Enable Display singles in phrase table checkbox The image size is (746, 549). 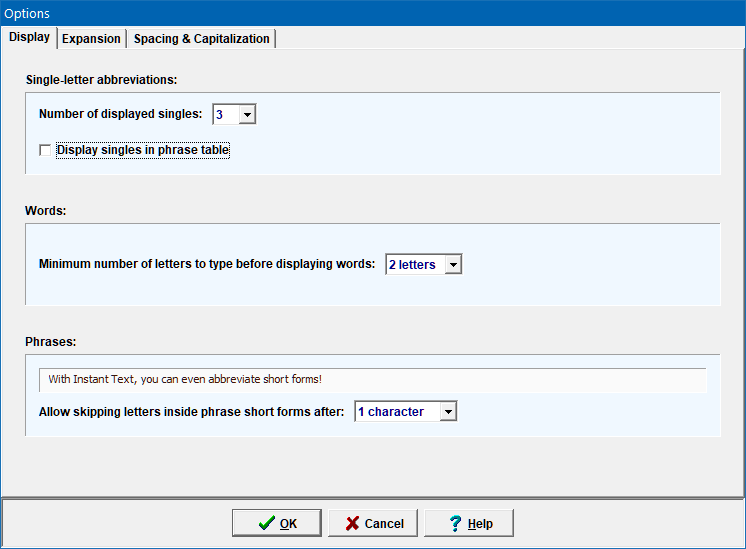click(45, 151)
